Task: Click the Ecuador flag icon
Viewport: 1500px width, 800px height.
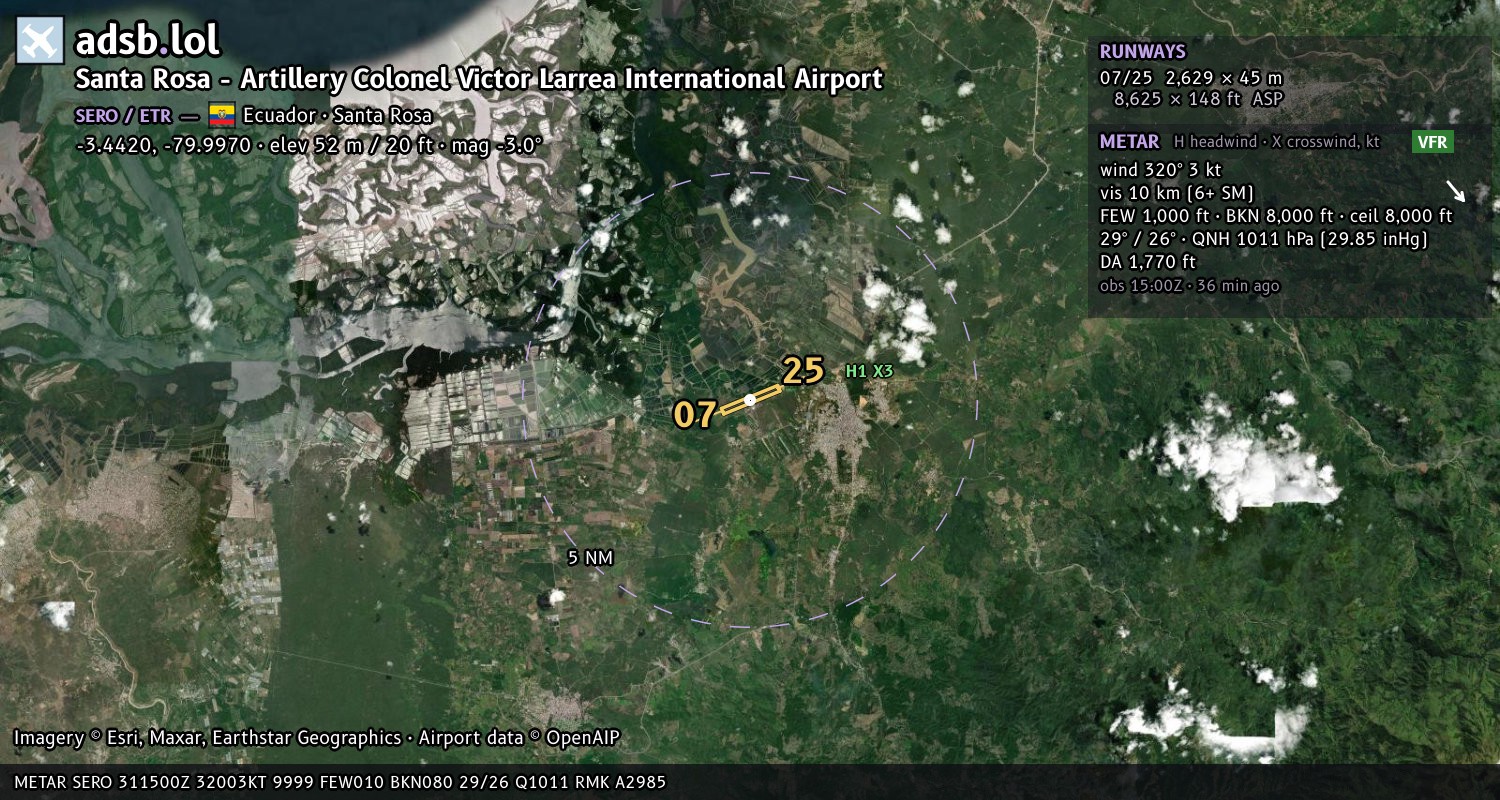Action: click(x=221, y=115)
